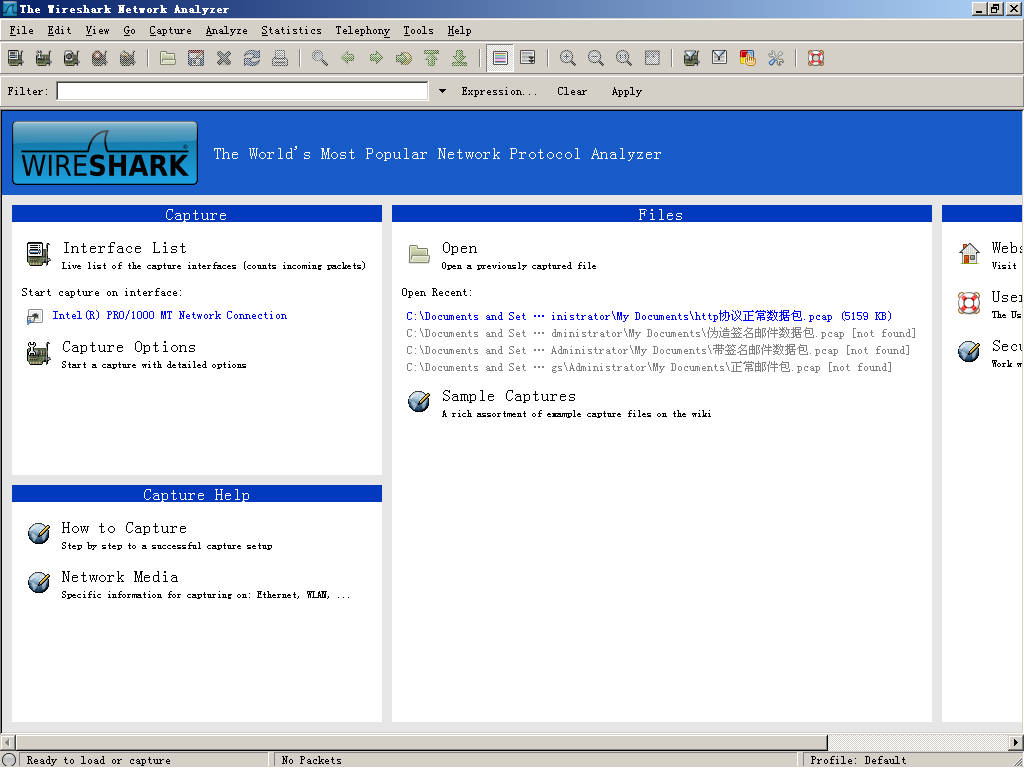Click horizontal scrollbar left arrow
This screenshot has width=1024, height=768.
click(8, 743)
